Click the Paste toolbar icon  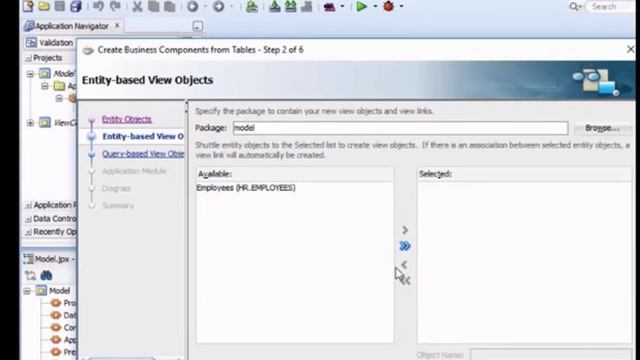click(169, 6)
